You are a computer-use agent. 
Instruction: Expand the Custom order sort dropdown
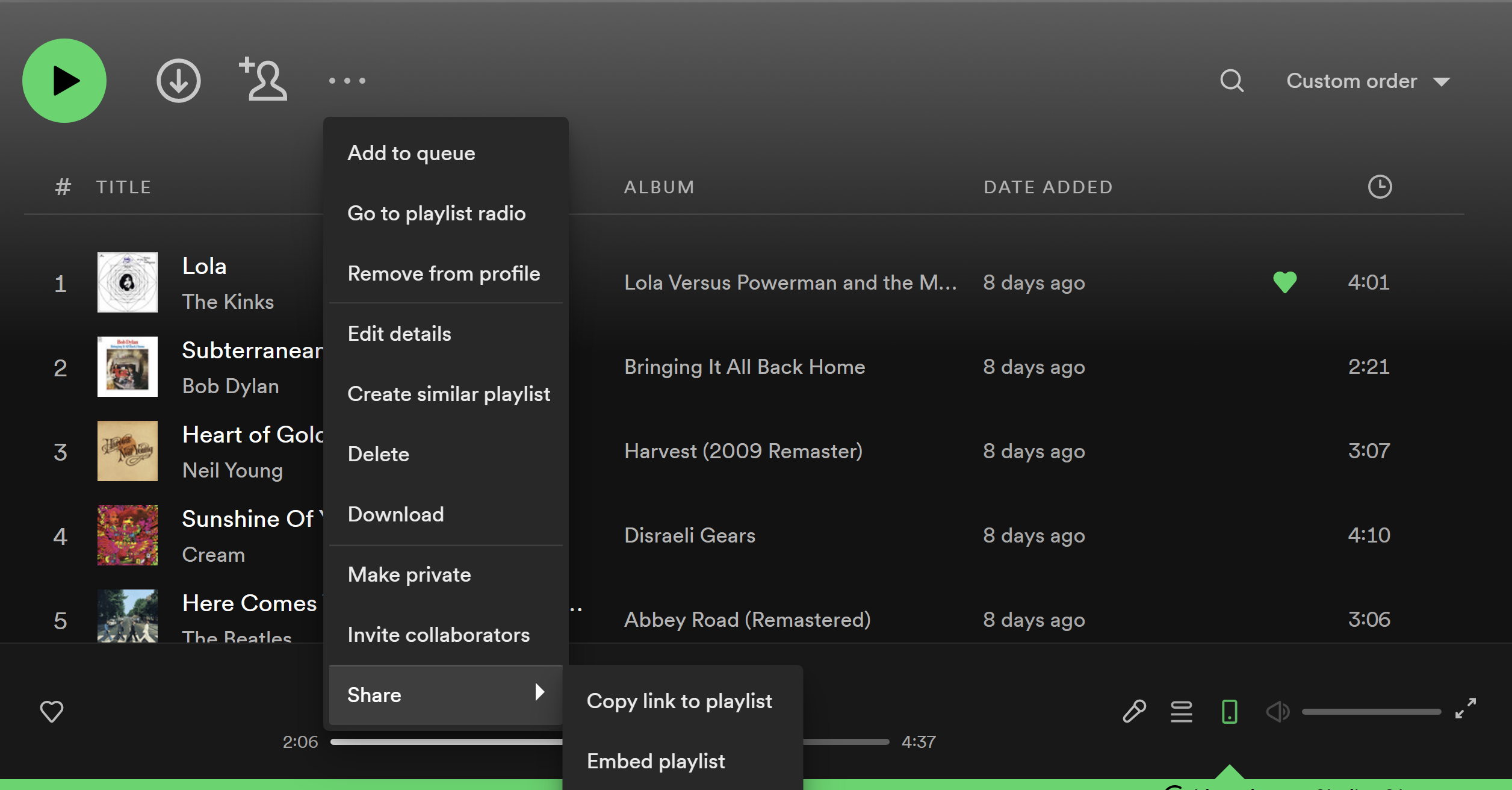point(1368,81)
